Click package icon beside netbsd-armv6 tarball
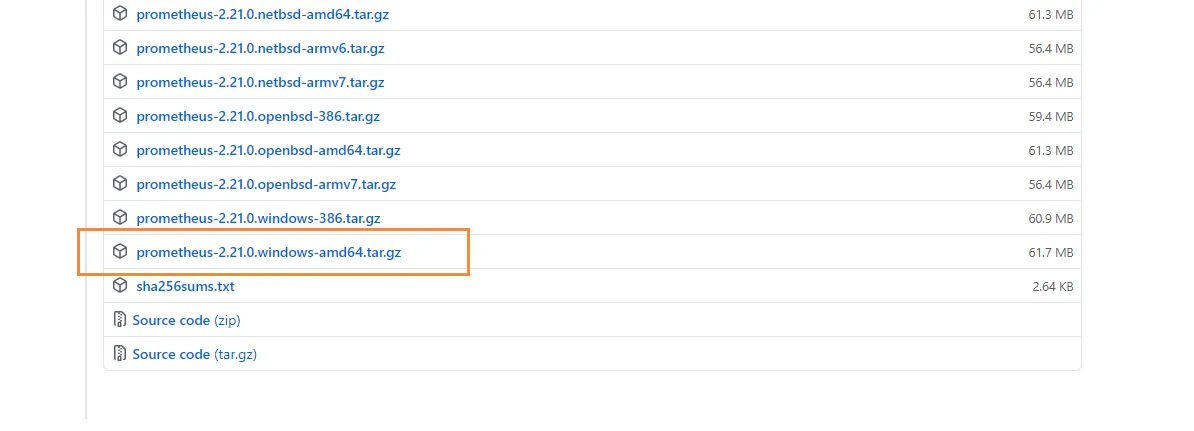 point(120,48)
